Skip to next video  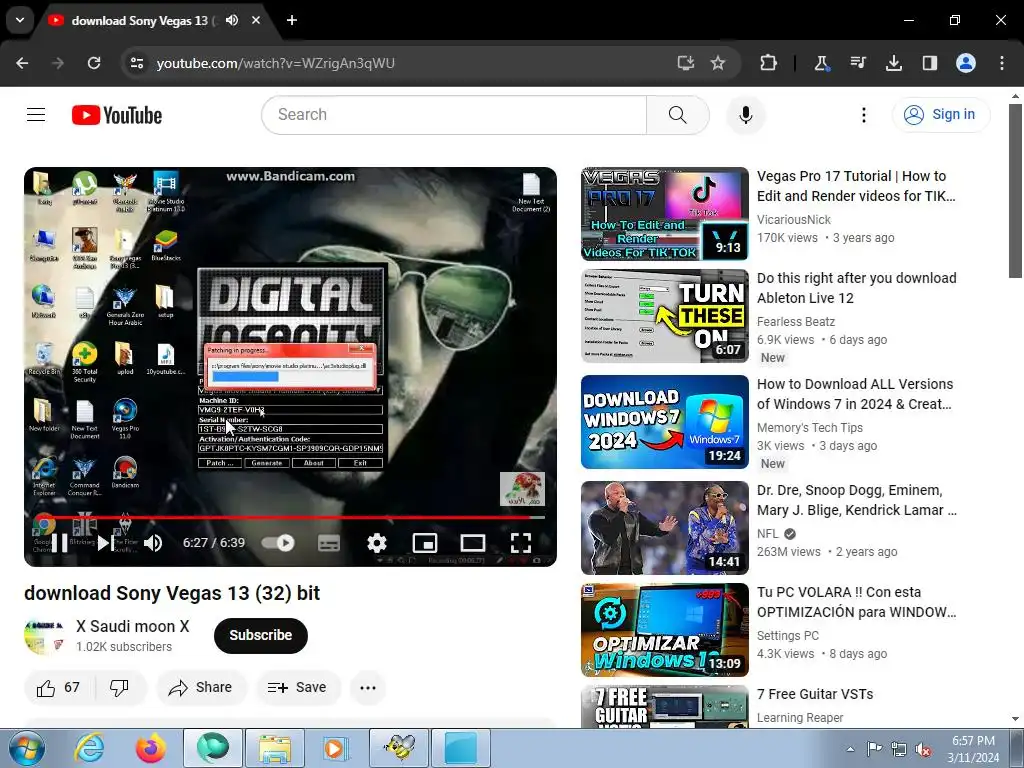coord(104,543)
